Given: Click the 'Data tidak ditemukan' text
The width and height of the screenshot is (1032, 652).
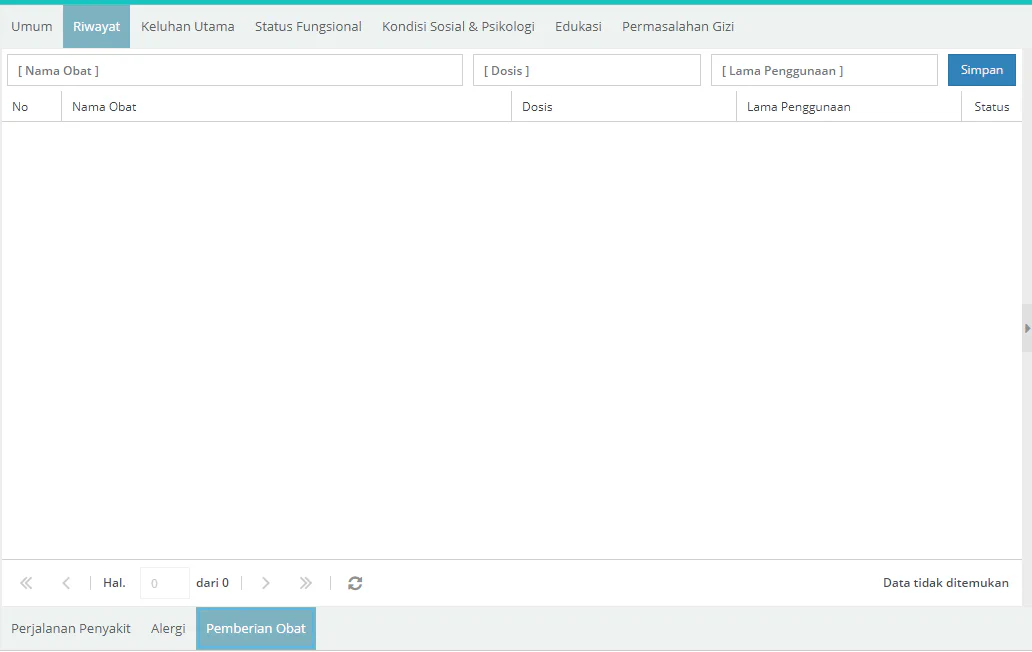Looking at the screenshot, I should (946, 583).
